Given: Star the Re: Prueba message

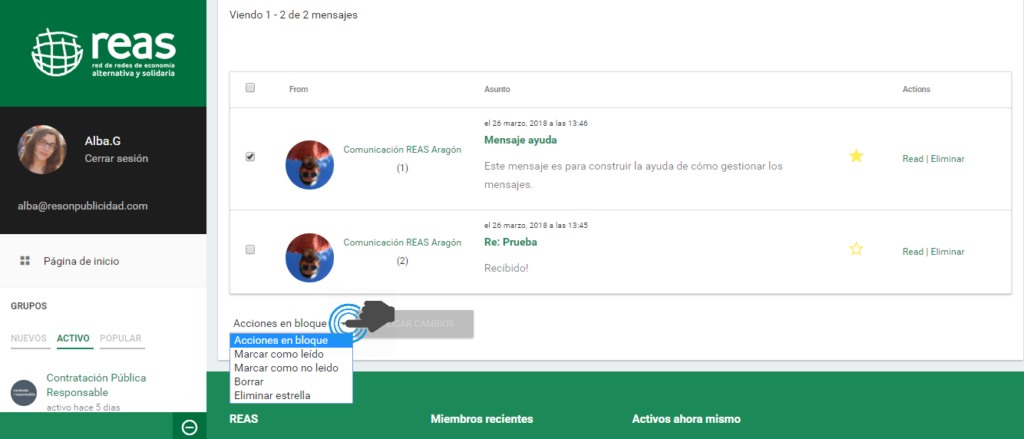Looking at the screenshot, I should pos(855,249).
